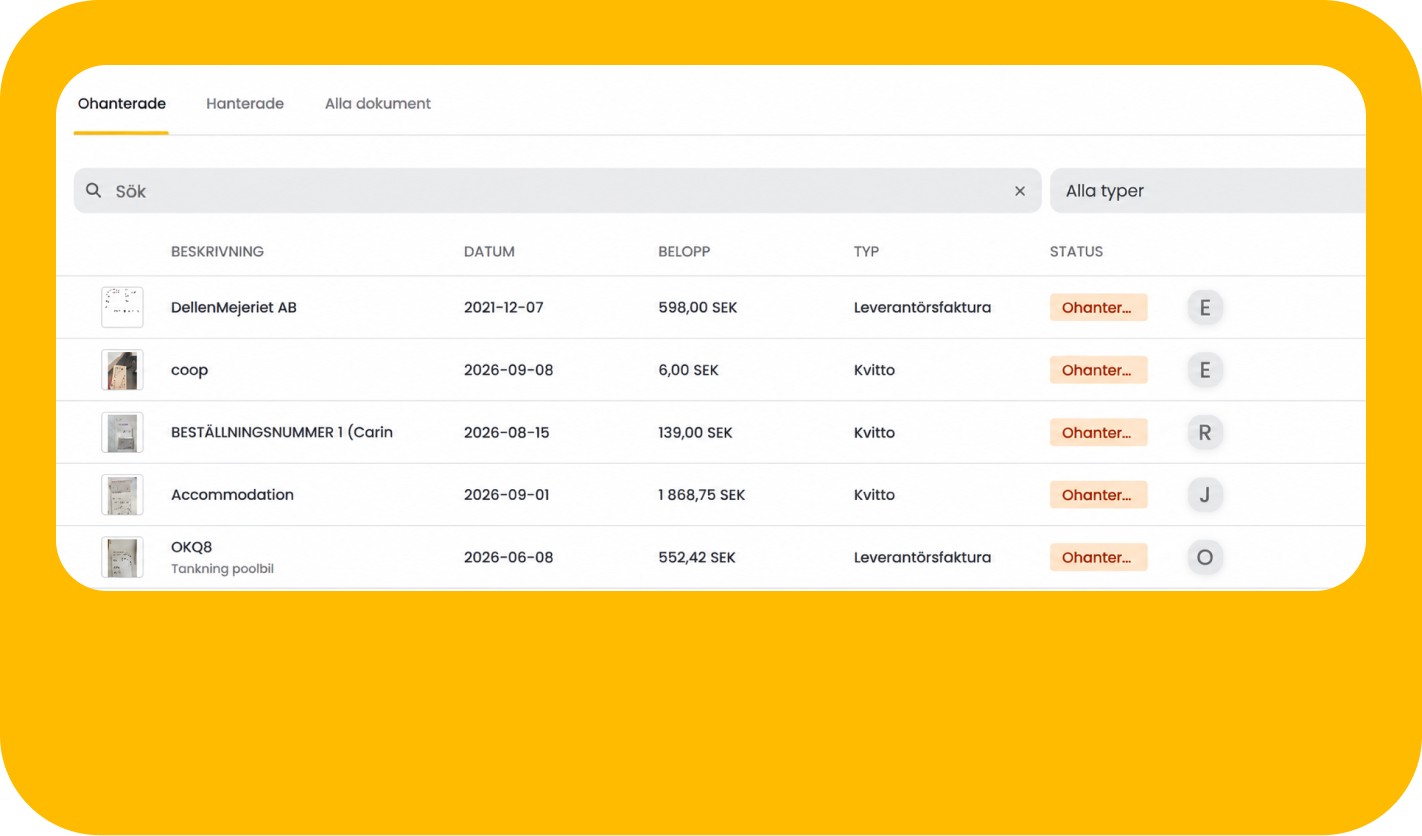Click the E avatar on the coop row
Screen dimensions: 1422x836
click(x=1205, y=370)
